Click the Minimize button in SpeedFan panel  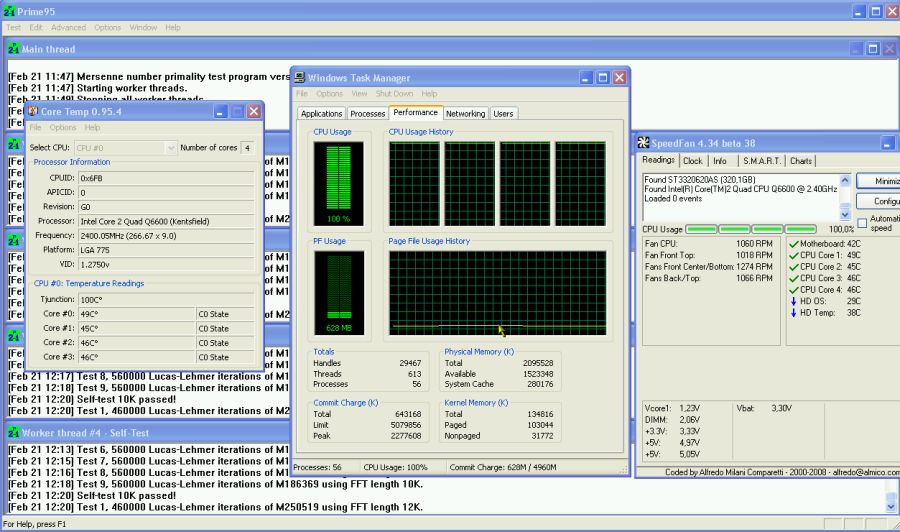pyautogui.click(x=878, y=181)
